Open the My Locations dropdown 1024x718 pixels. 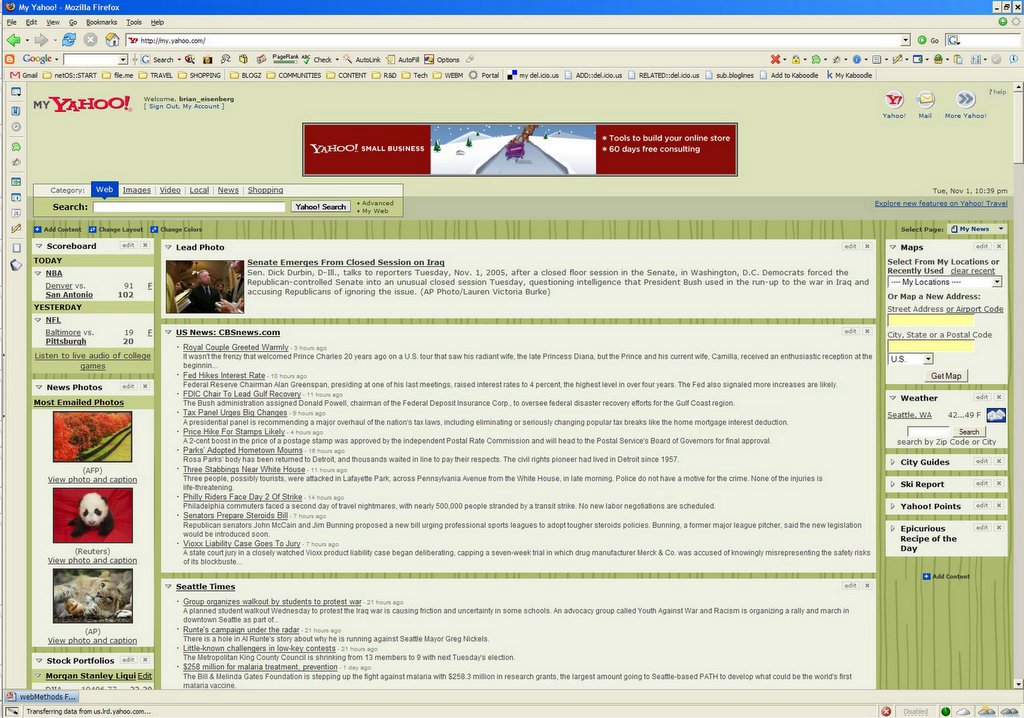coord(944,282)
